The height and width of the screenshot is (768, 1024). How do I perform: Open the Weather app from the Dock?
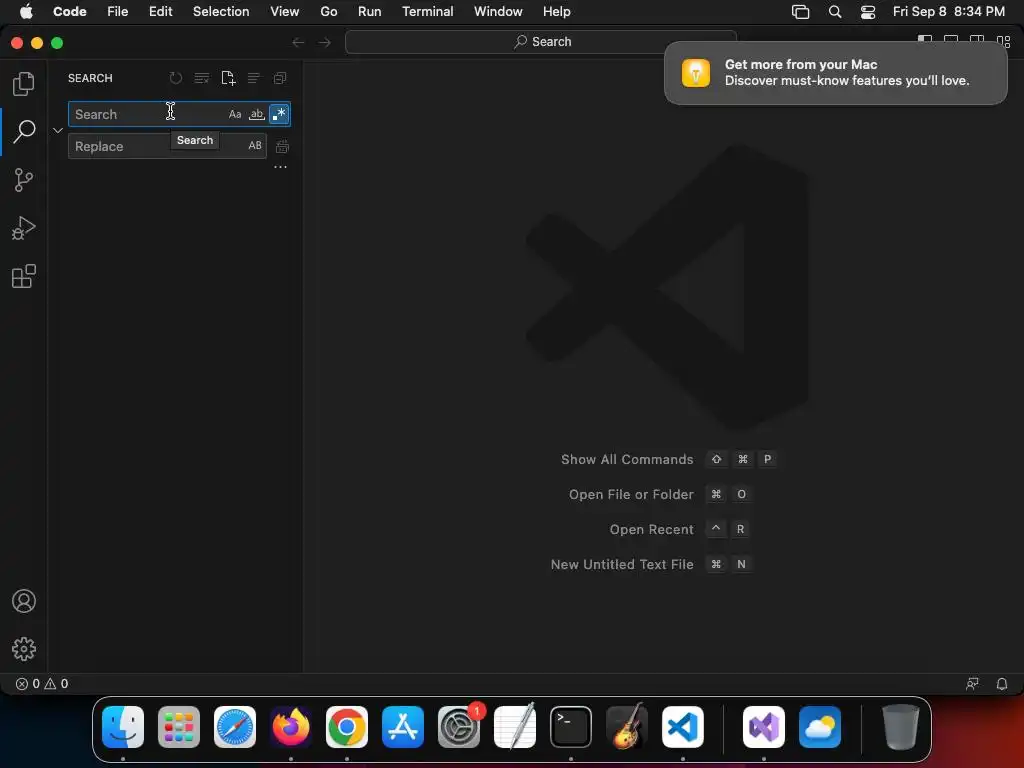click(820, 727)
